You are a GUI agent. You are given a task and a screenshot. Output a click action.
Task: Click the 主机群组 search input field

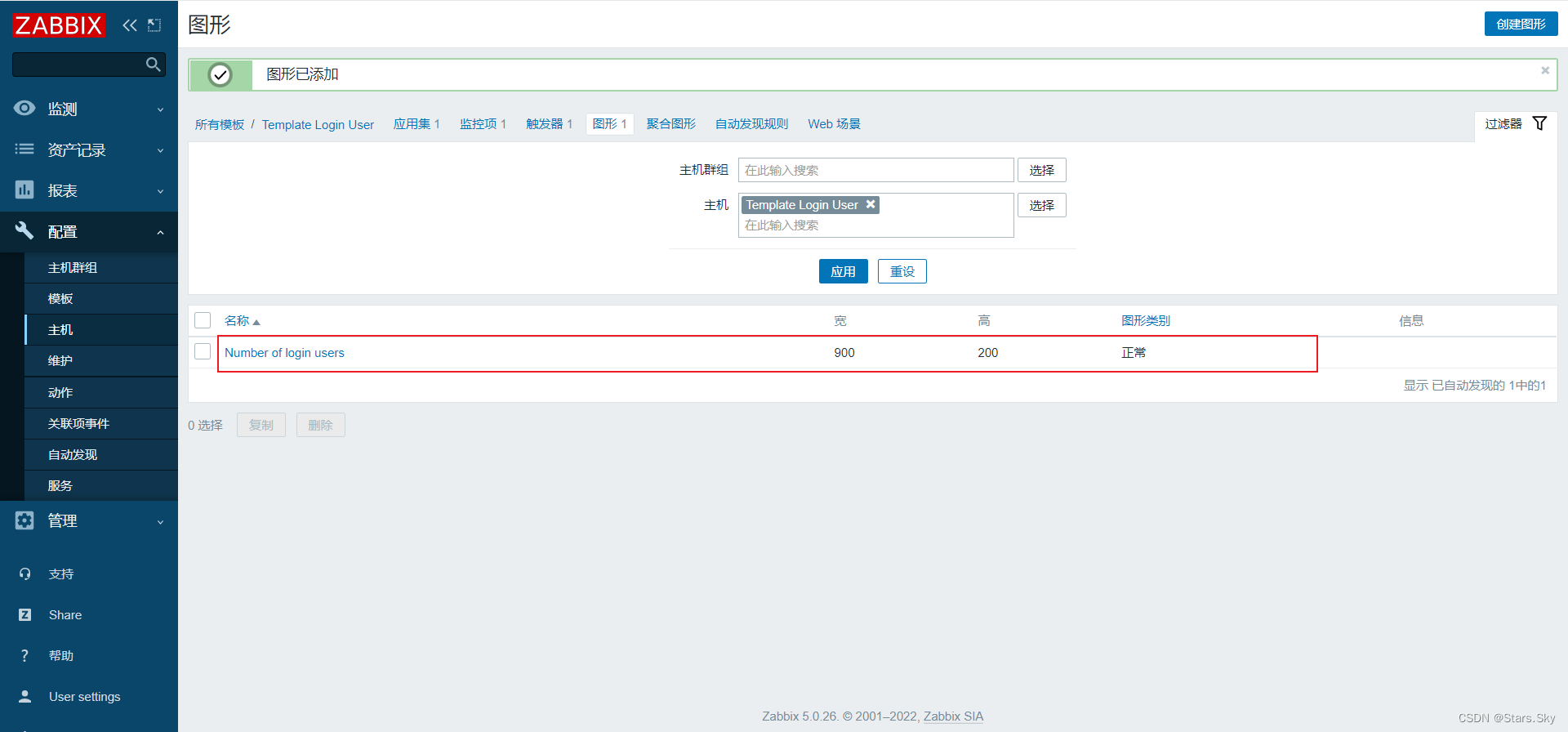click(x=875, y=170)
